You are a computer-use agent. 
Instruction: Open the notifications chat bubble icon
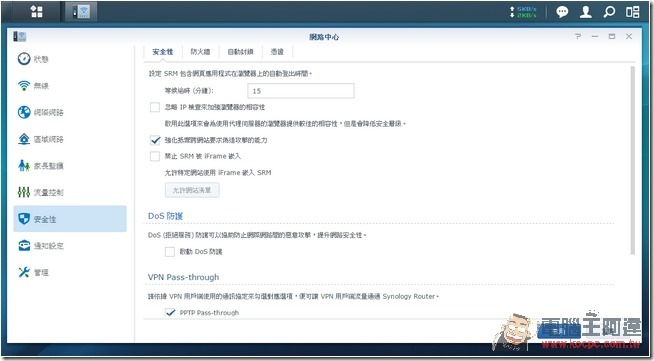(562, 12)
